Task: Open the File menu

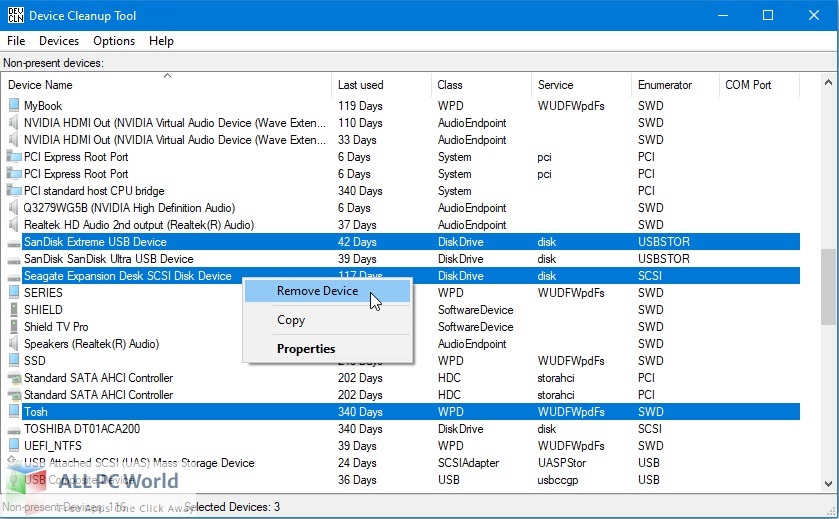Action: 16,41
